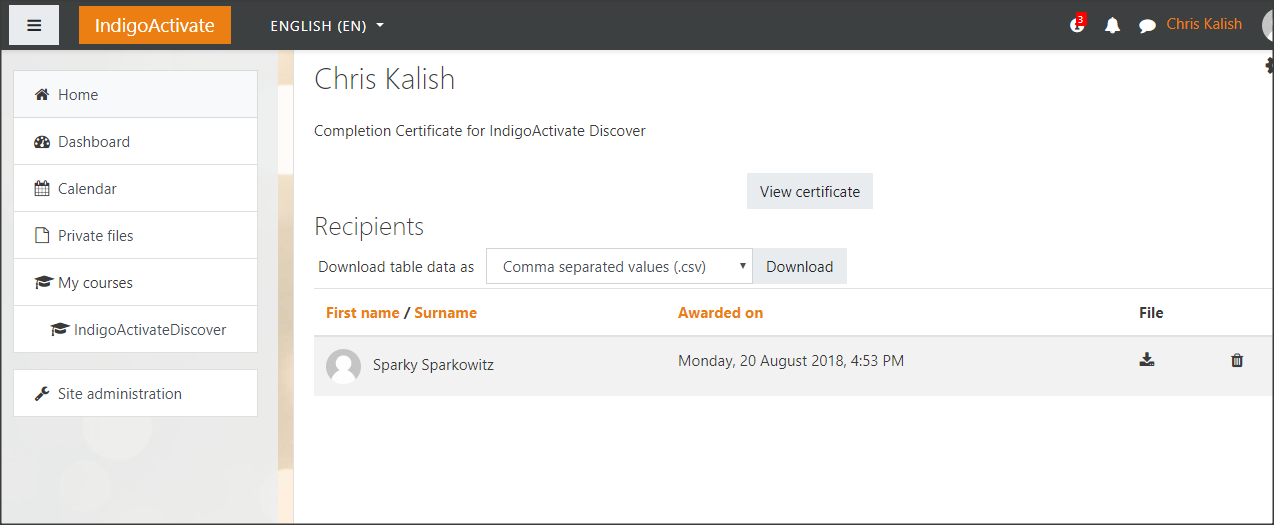Expand the Comma separated values format dropdown
Screen dimensions: 1274x525
(x=619, y=266)
